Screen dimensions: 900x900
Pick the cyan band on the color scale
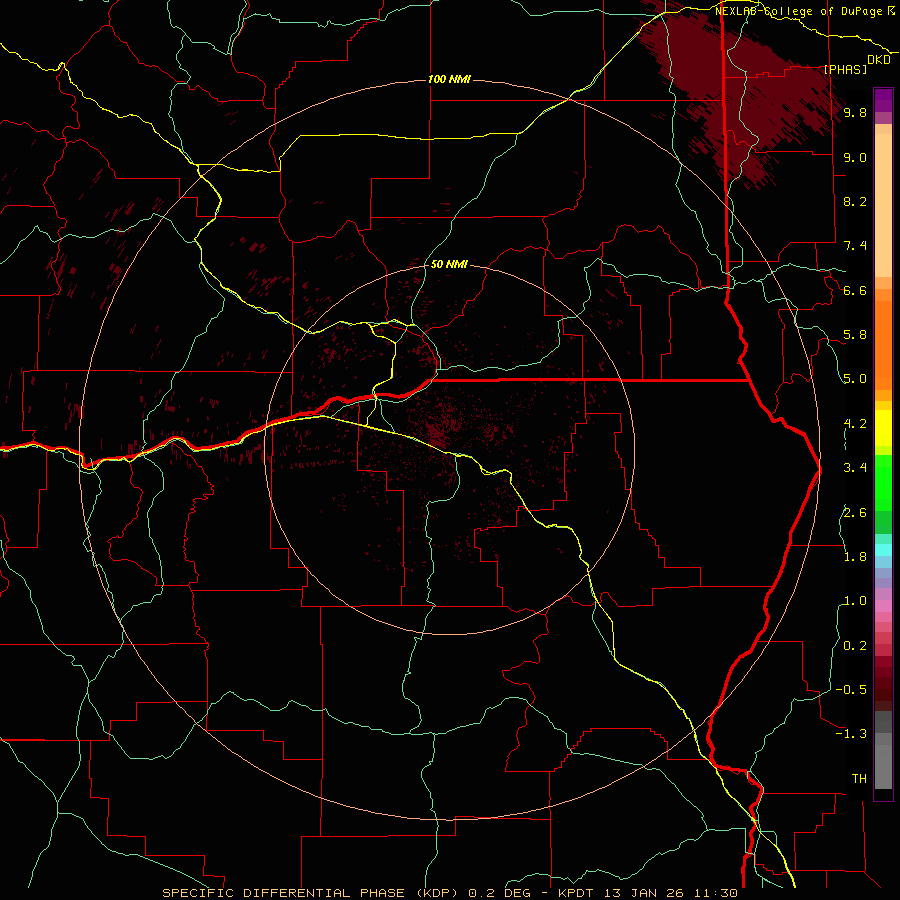point(883,550)
